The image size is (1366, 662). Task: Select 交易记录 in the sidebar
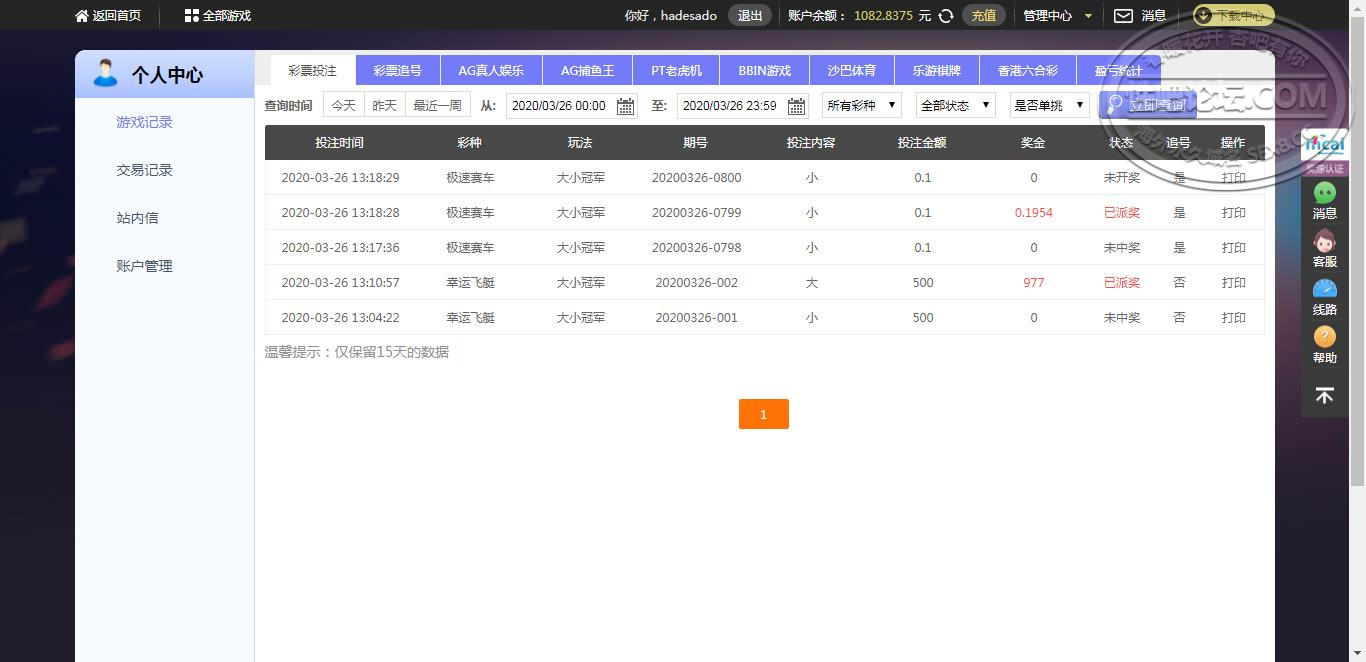tap(144, 170)
